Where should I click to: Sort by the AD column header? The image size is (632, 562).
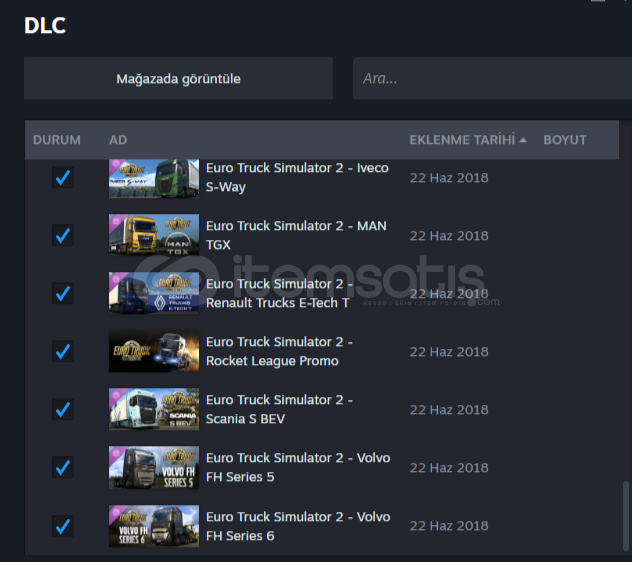pos(118,140)
